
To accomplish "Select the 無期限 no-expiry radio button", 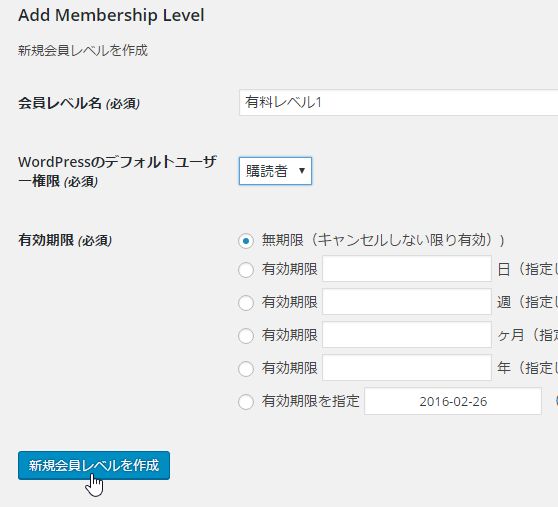I will click(246, 241).
